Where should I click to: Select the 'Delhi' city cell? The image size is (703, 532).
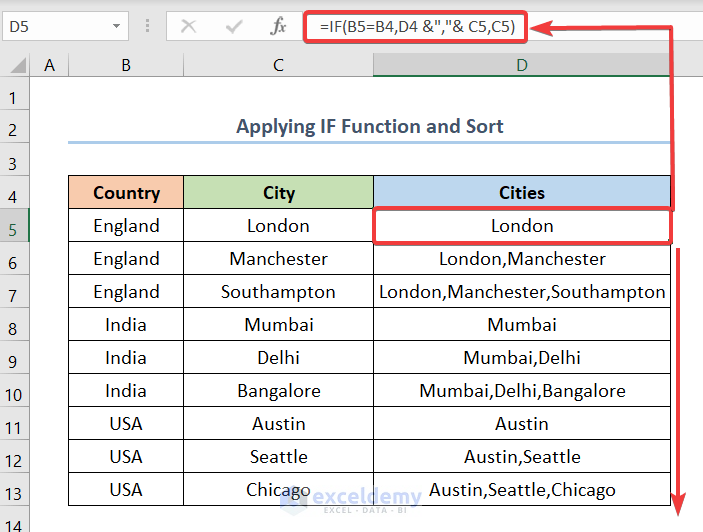[278, 358]
